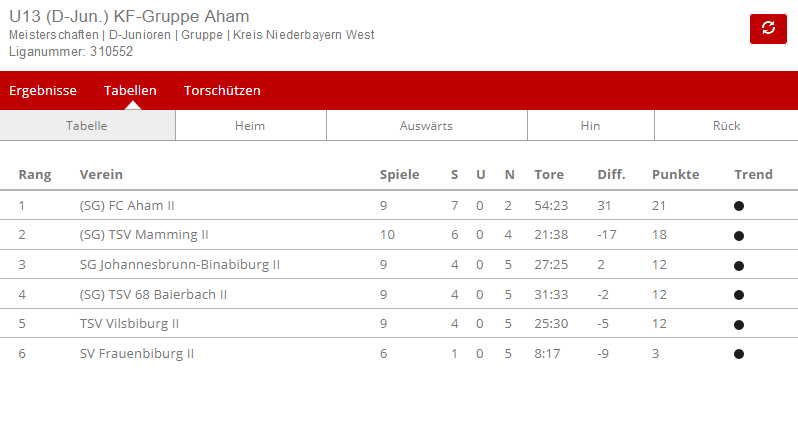This screenshot has height=422, width=798.
Task: Open team SG Johannesbrunn-Binabiburg II
Action: [180, 265]
